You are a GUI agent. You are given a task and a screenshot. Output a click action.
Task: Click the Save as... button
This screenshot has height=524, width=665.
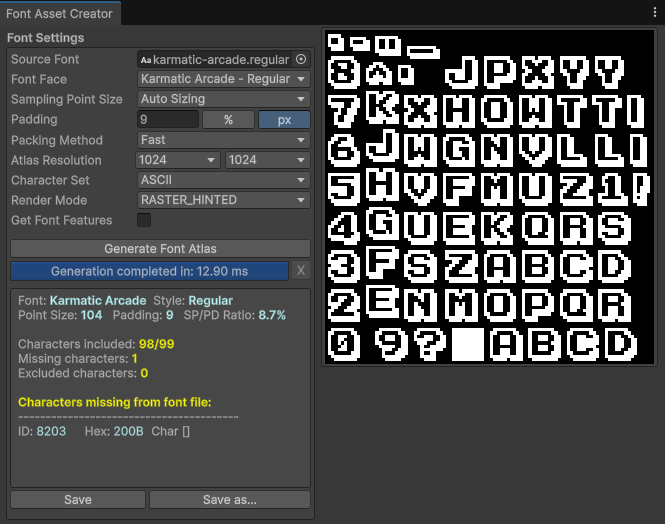(229, 499)
